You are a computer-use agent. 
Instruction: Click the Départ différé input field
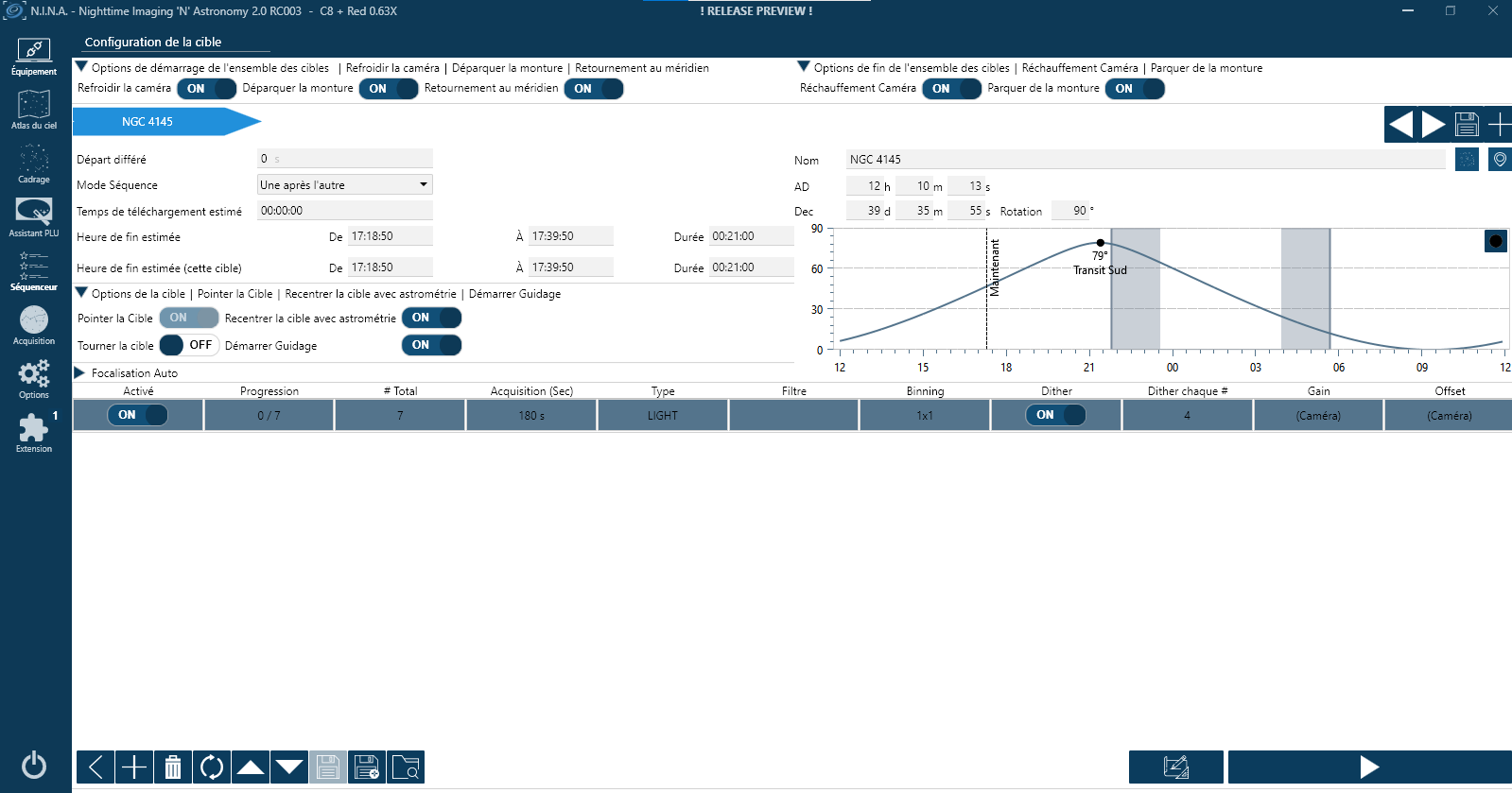(345, 159)
